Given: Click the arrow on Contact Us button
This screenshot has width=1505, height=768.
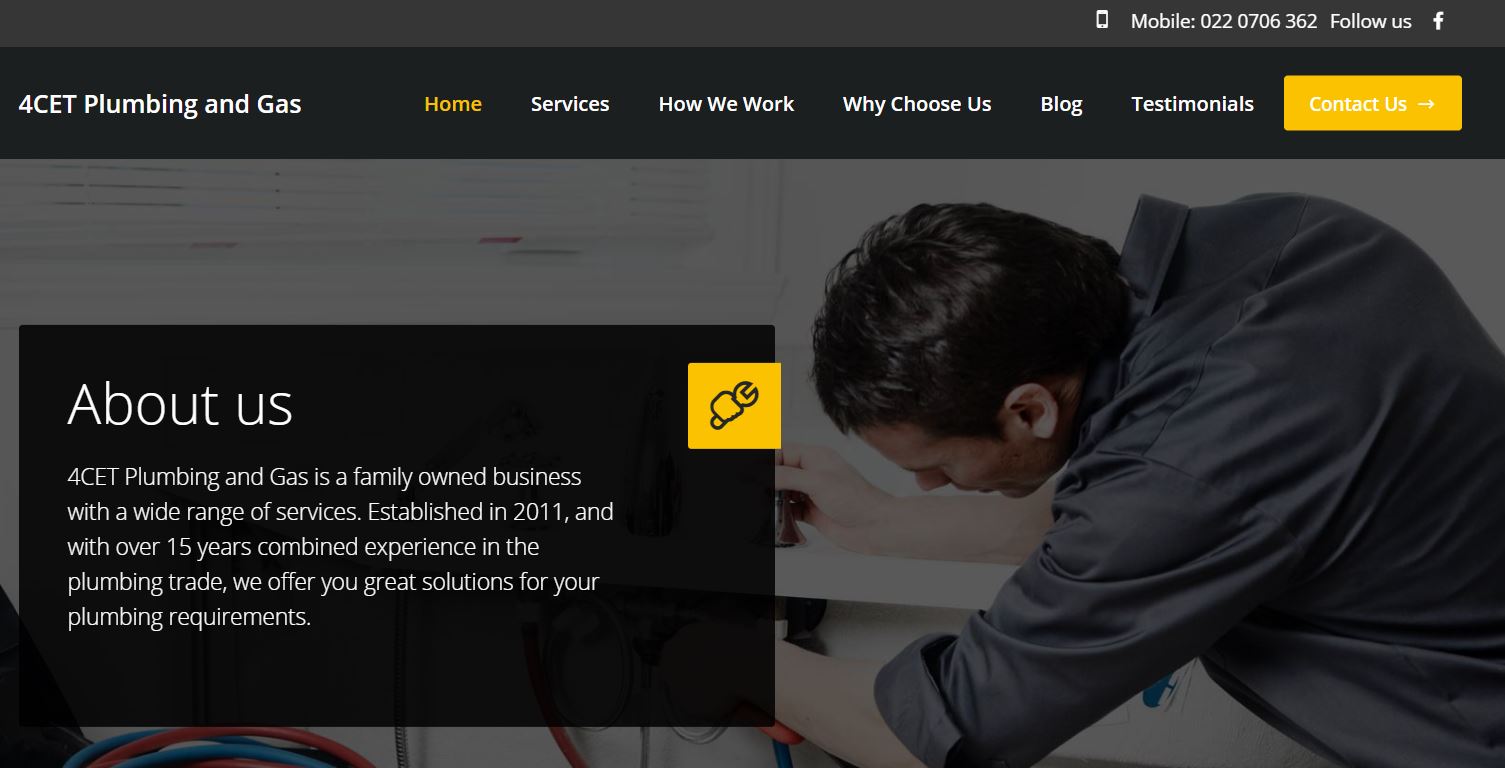Looking at the screenshot, I should click(1427, 103).
